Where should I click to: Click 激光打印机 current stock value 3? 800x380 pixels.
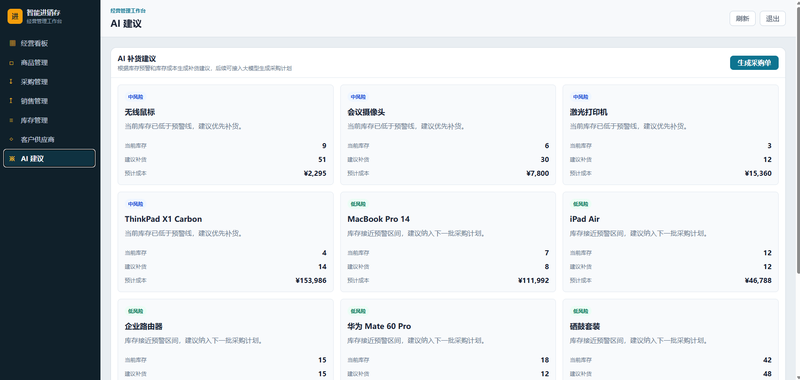point(769,146)
